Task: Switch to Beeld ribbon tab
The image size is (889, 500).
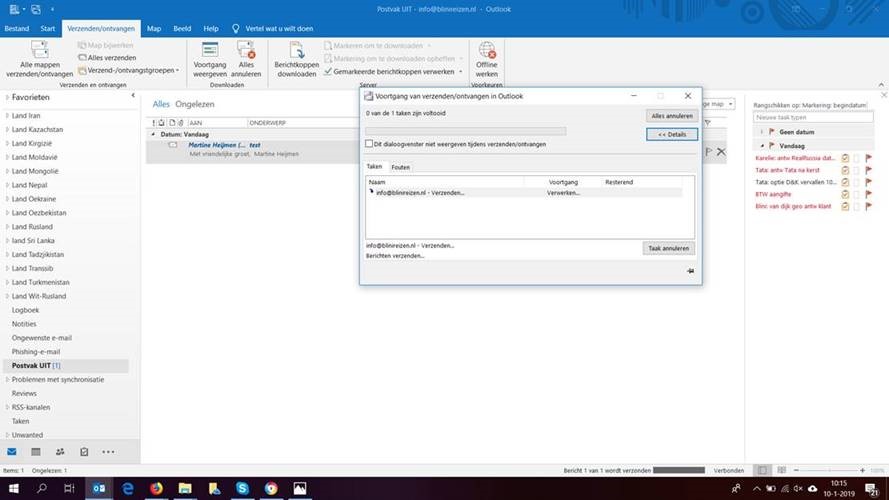Action: [182, 28]
